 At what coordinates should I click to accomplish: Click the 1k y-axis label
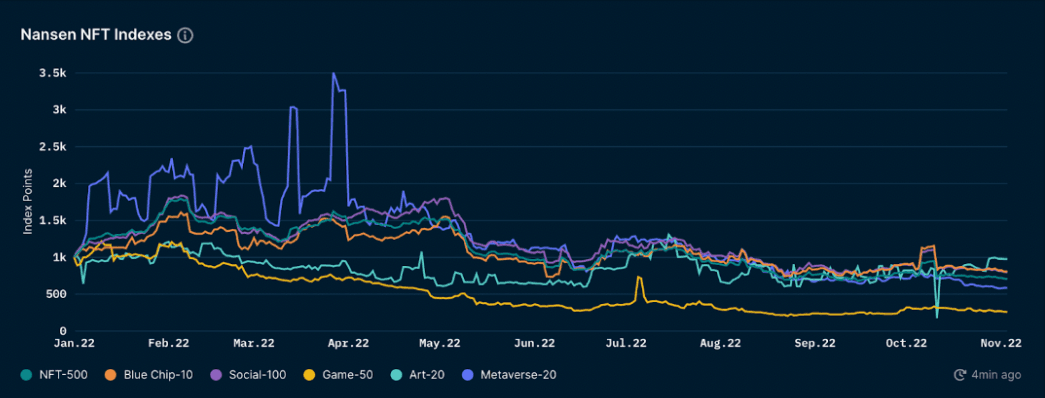(59, 257)
